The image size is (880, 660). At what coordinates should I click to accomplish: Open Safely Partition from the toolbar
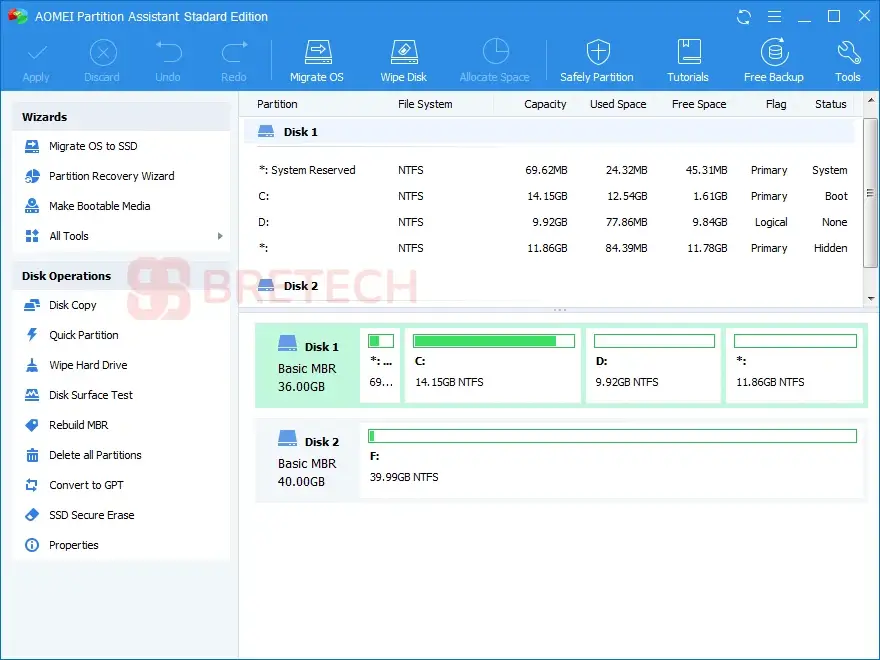click(597, 58)
